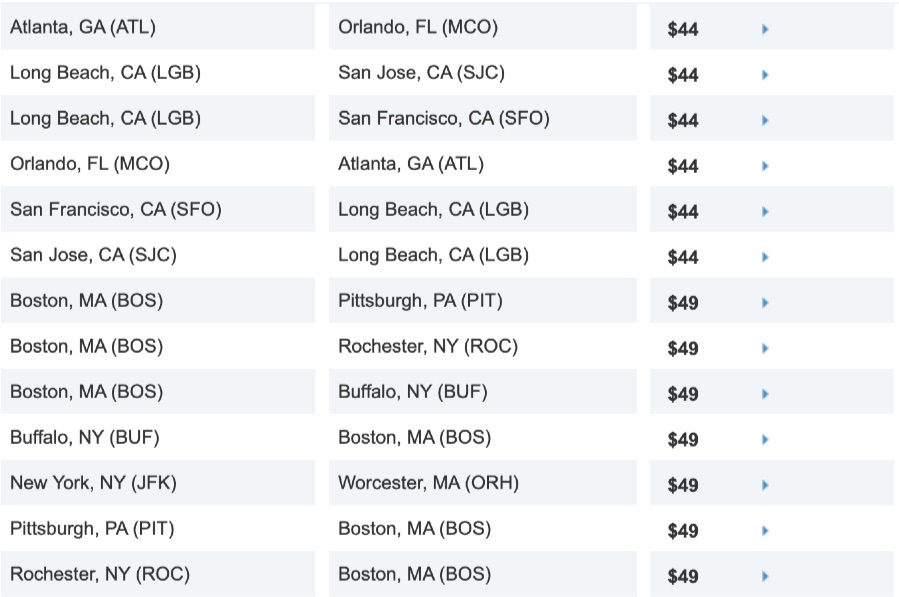The image size is (899, 597).
Task: Choose destination Buffalo, NY (BUF)
Action: coord(413,392)
